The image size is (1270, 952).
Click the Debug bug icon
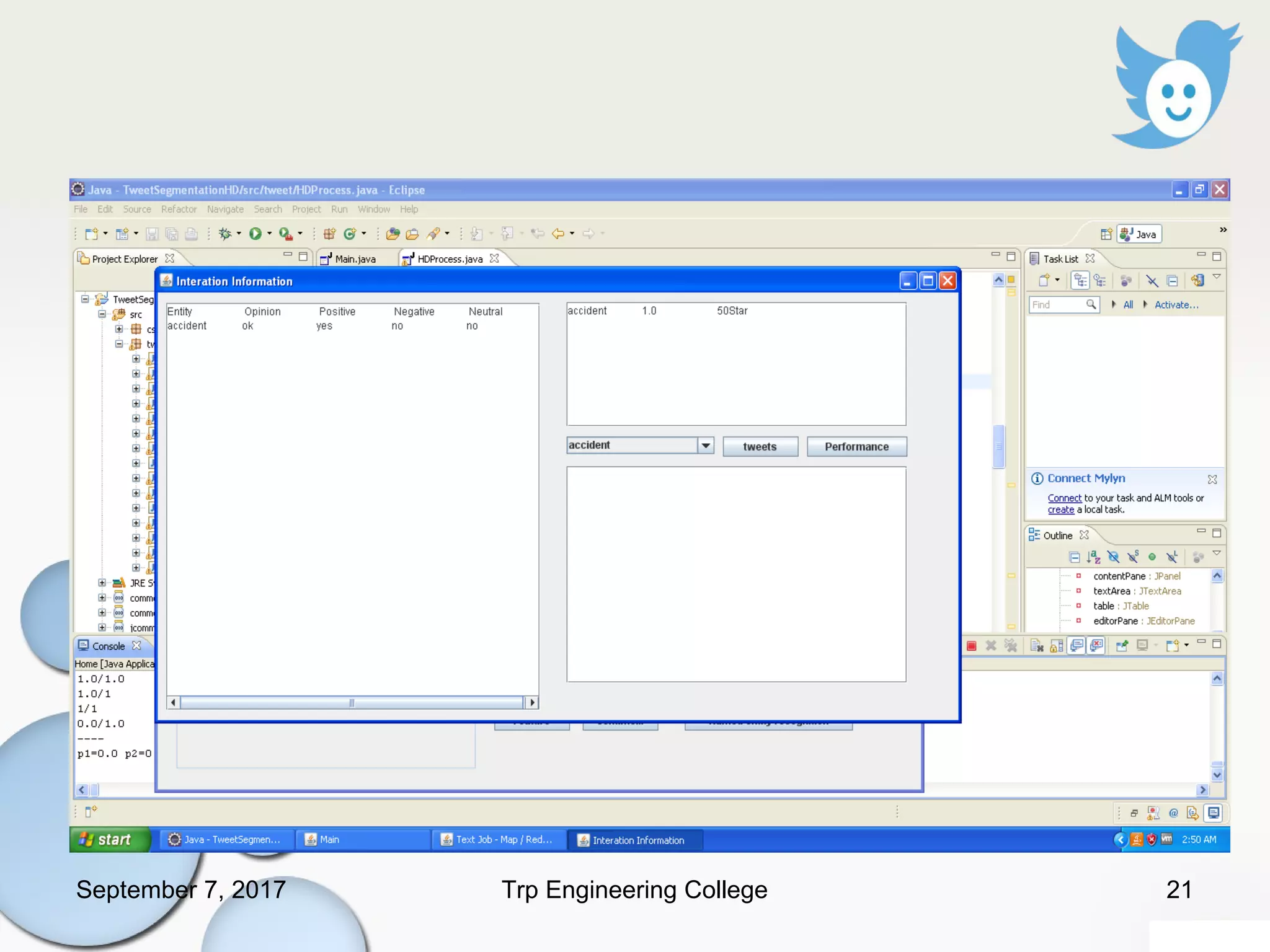coord(225,234)
